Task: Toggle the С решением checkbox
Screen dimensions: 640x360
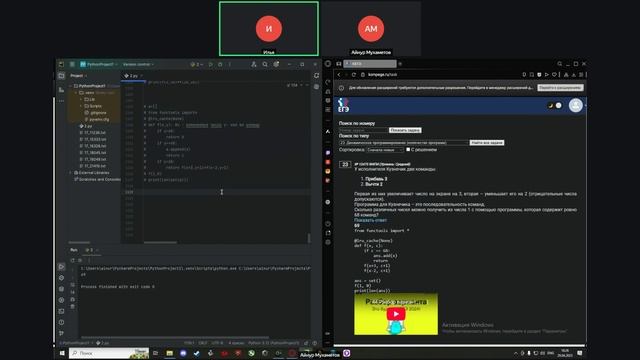Action: 408,150
